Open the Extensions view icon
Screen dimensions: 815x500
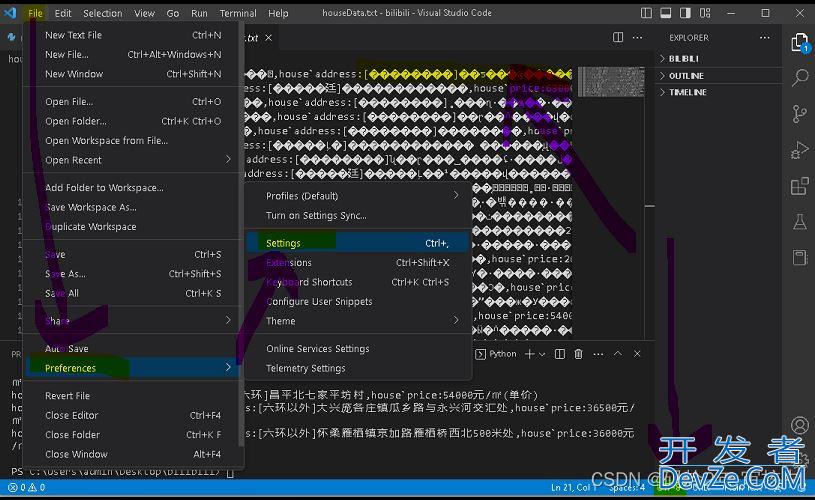tap(799, 186)
